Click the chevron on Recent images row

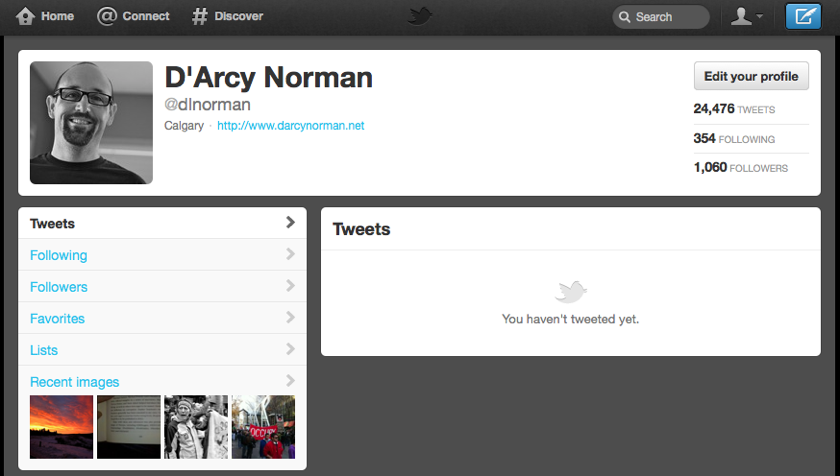click(290, 380)
